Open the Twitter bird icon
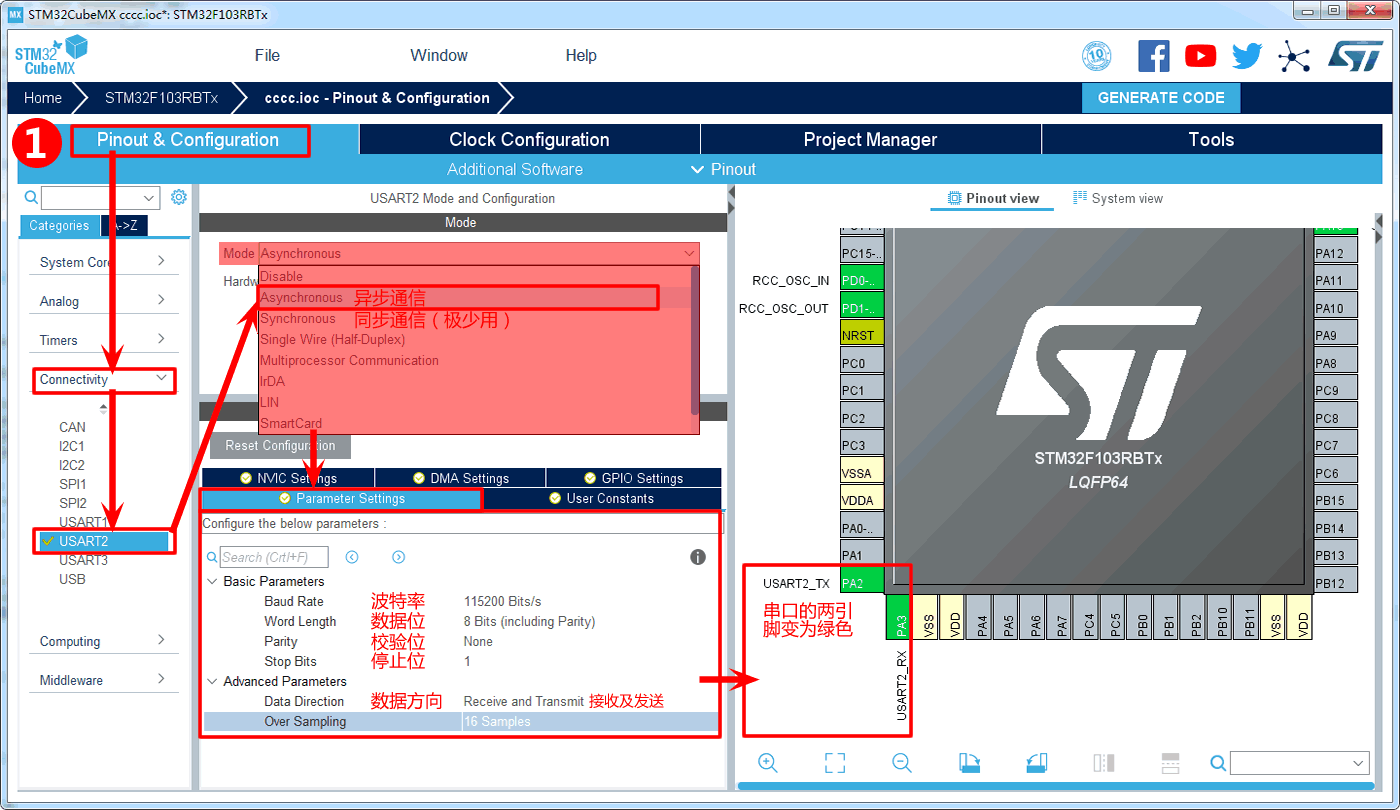The width and height of the screenshot is (1400, 810). (x=1247, y=56)
